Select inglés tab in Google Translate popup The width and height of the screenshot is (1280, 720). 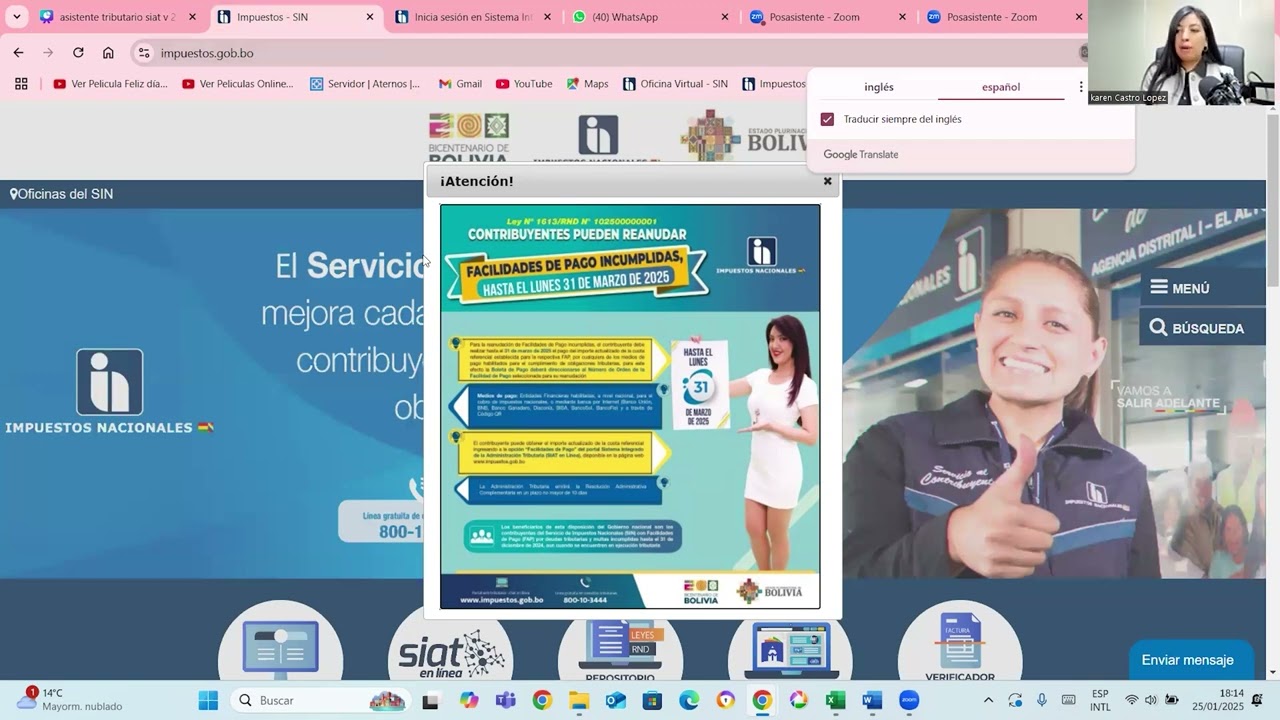pyautogui.click(x=879, y=87)
